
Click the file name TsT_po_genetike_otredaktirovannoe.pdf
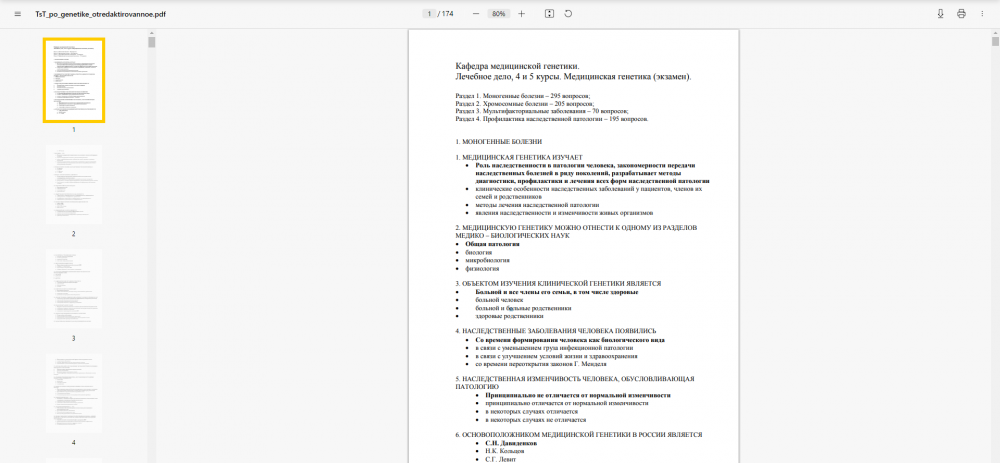point(100,14)
